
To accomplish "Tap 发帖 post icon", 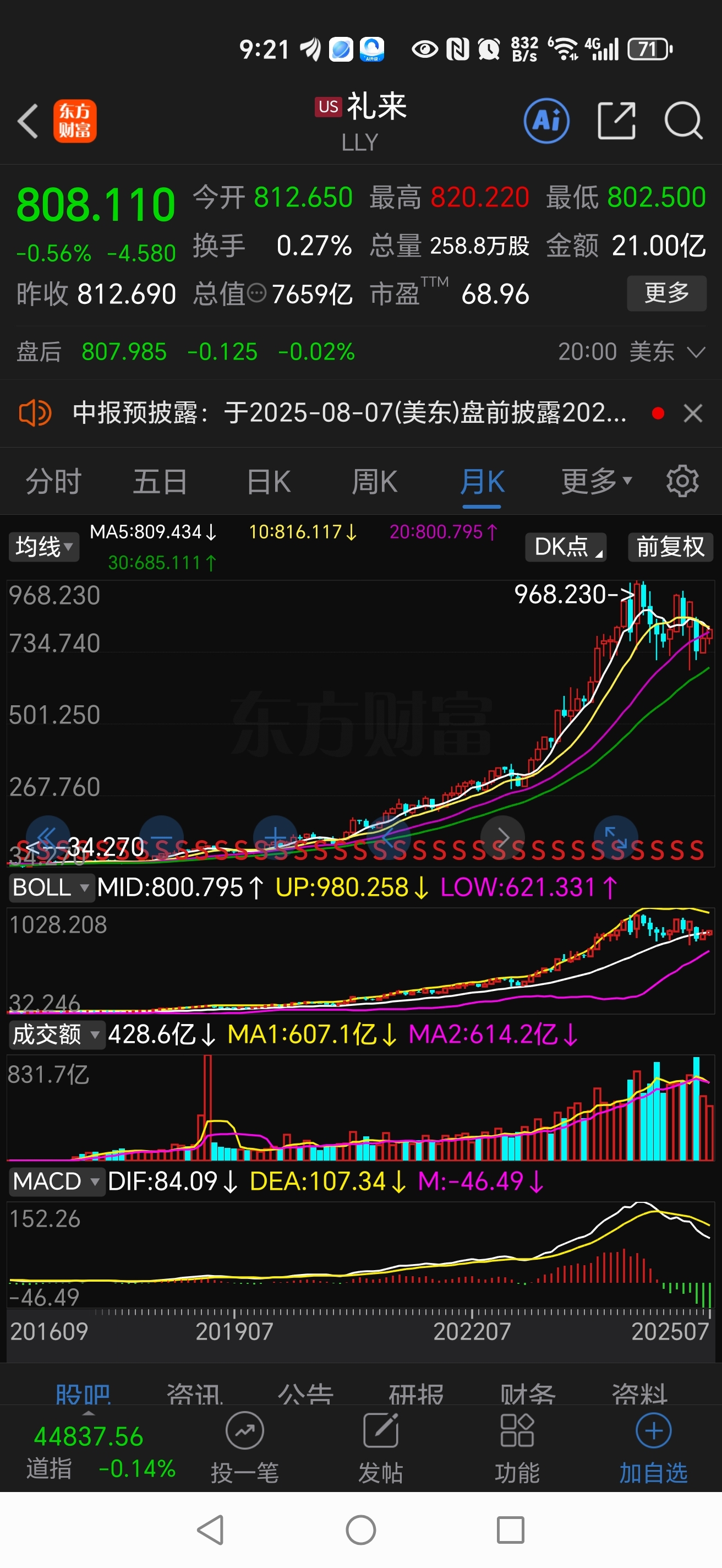I will 381,1430.
